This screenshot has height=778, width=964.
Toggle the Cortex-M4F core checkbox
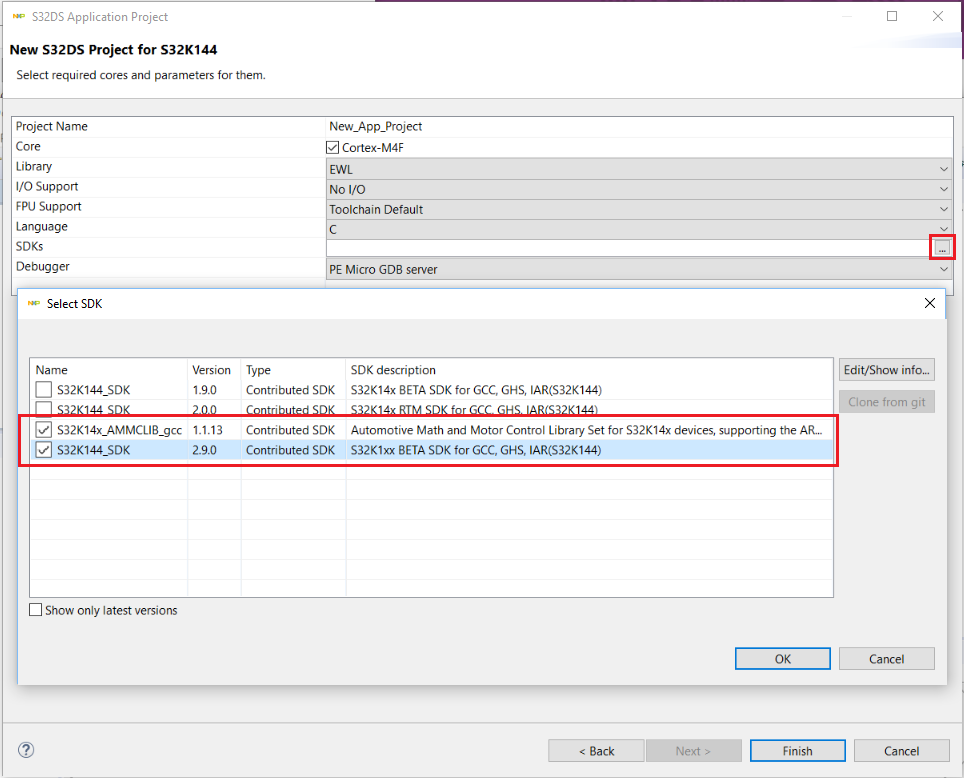point(333,148)
